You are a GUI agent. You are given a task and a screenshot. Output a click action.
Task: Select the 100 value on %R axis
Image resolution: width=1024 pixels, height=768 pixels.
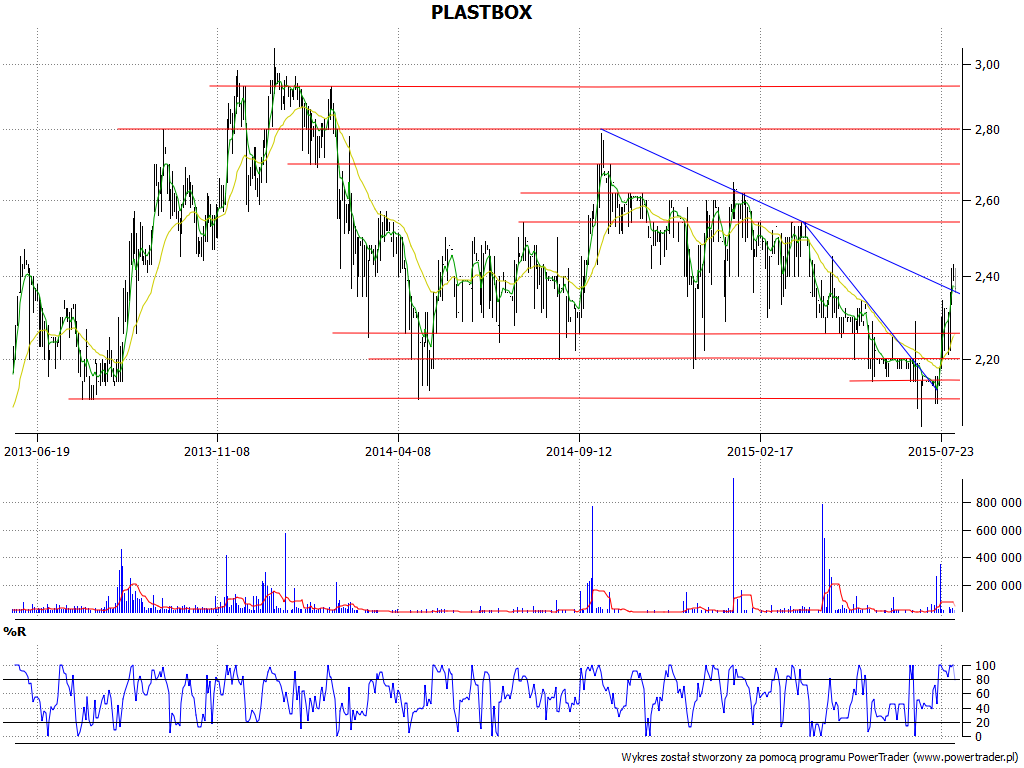[x=985, y=666]
